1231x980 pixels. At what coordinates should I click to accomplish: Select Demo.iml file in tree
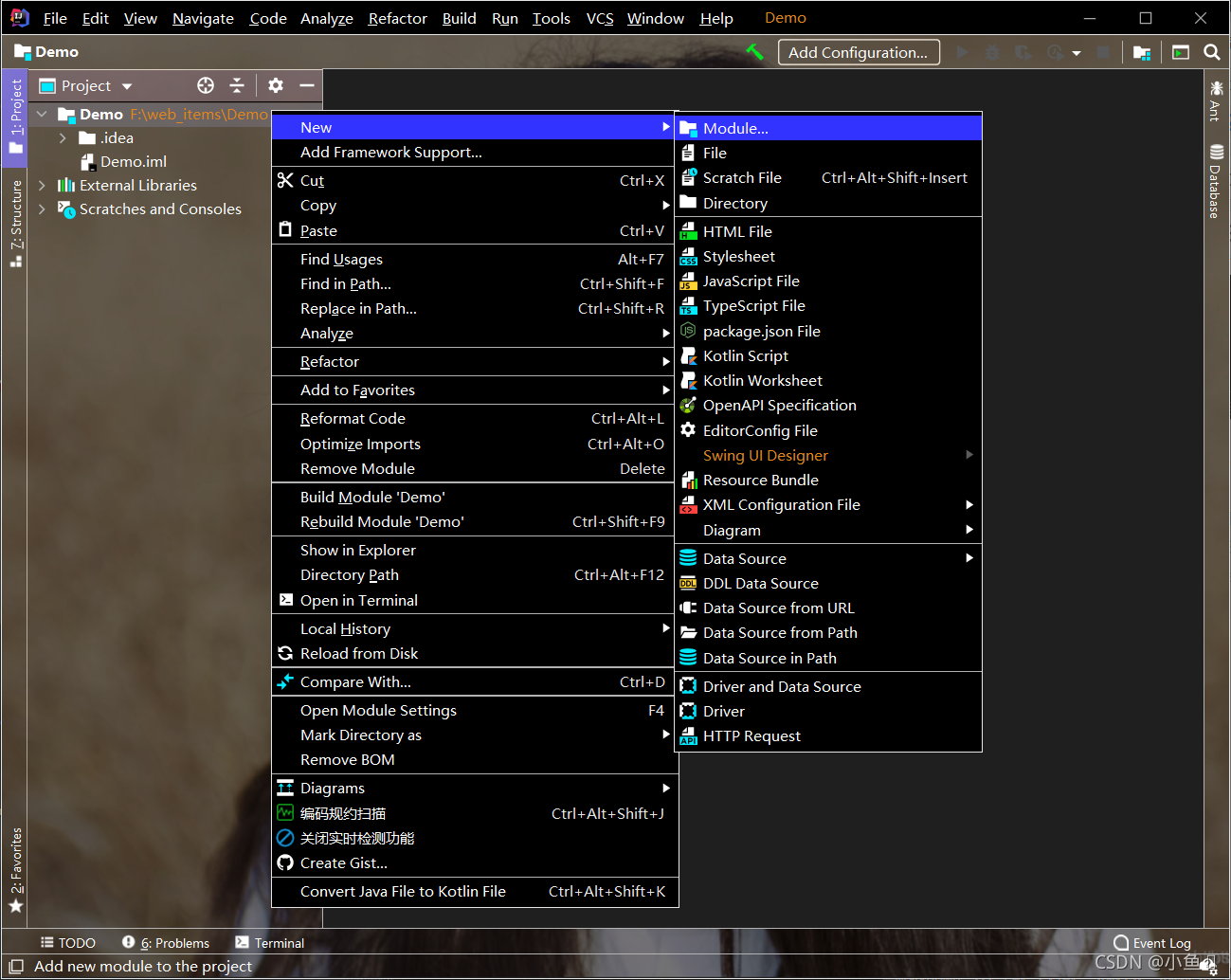pos(123,161)
